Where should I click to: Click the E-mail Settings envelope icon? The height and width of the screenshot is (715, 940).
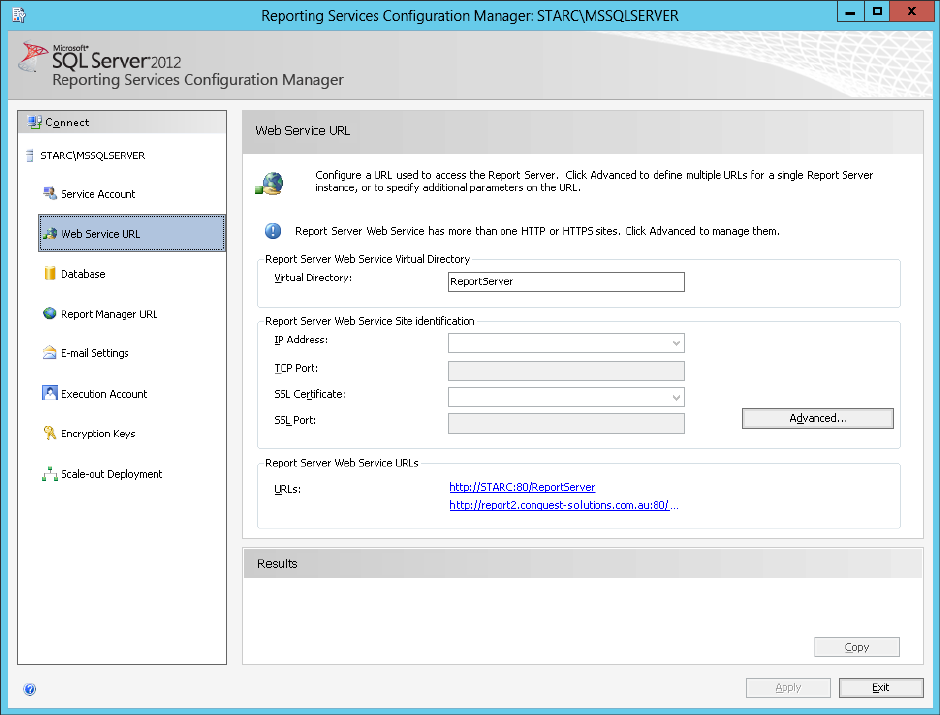click(50, 352)
